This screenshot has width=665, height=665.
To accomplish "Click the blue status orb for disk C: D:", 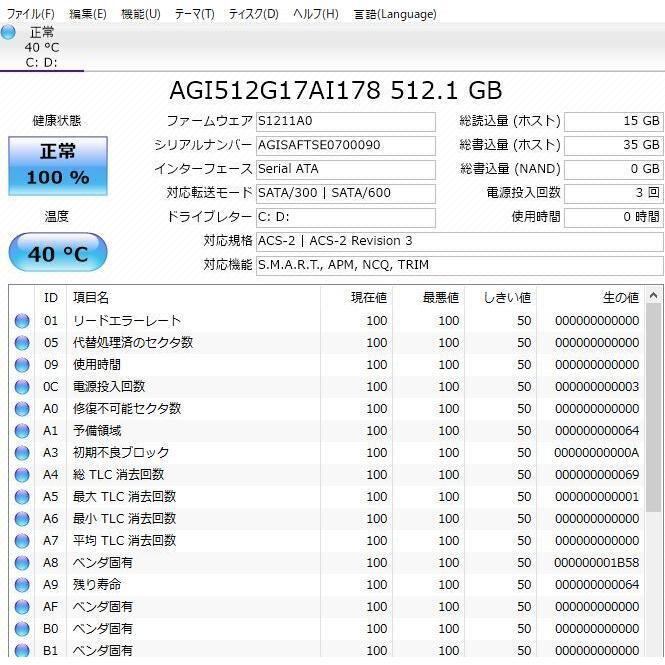I will [x=9, y=33].
